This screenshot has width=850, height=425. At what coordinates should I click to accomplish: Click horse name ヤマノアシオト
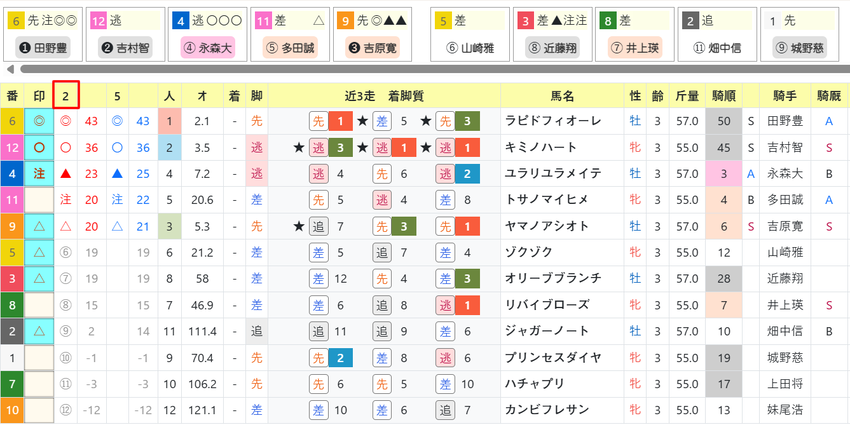click(546, 227)
